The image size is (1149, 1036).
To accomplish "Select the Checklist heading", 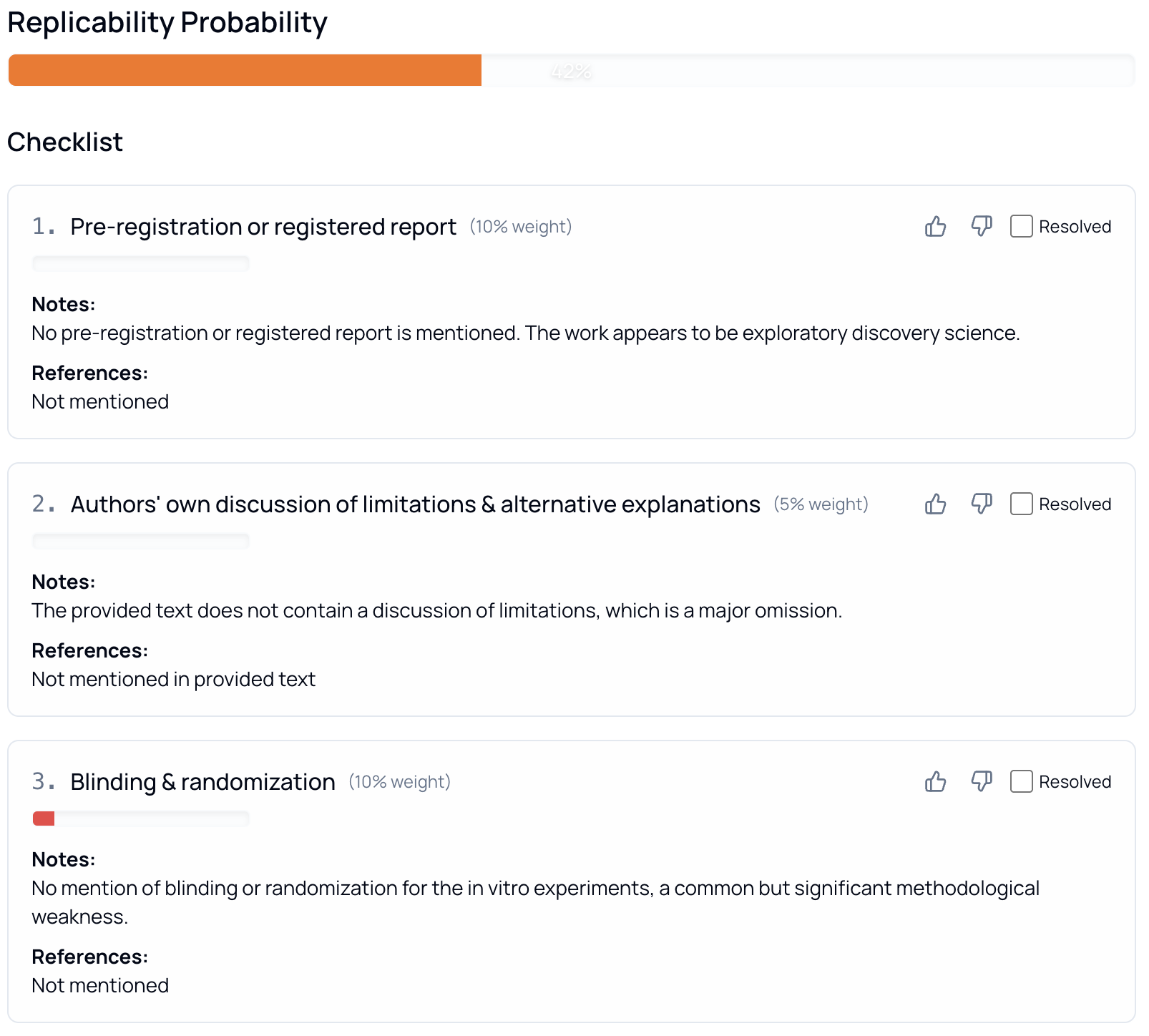I will (x=64, y=142).
